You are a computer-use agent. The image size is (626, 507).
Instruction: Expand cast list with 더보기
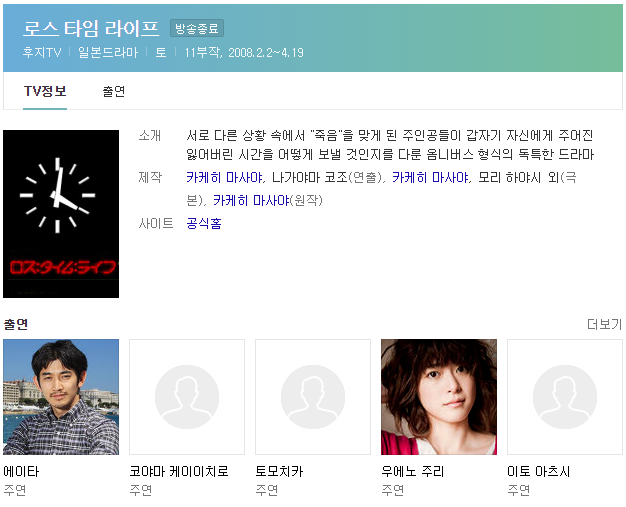click(x=604, y=324)
